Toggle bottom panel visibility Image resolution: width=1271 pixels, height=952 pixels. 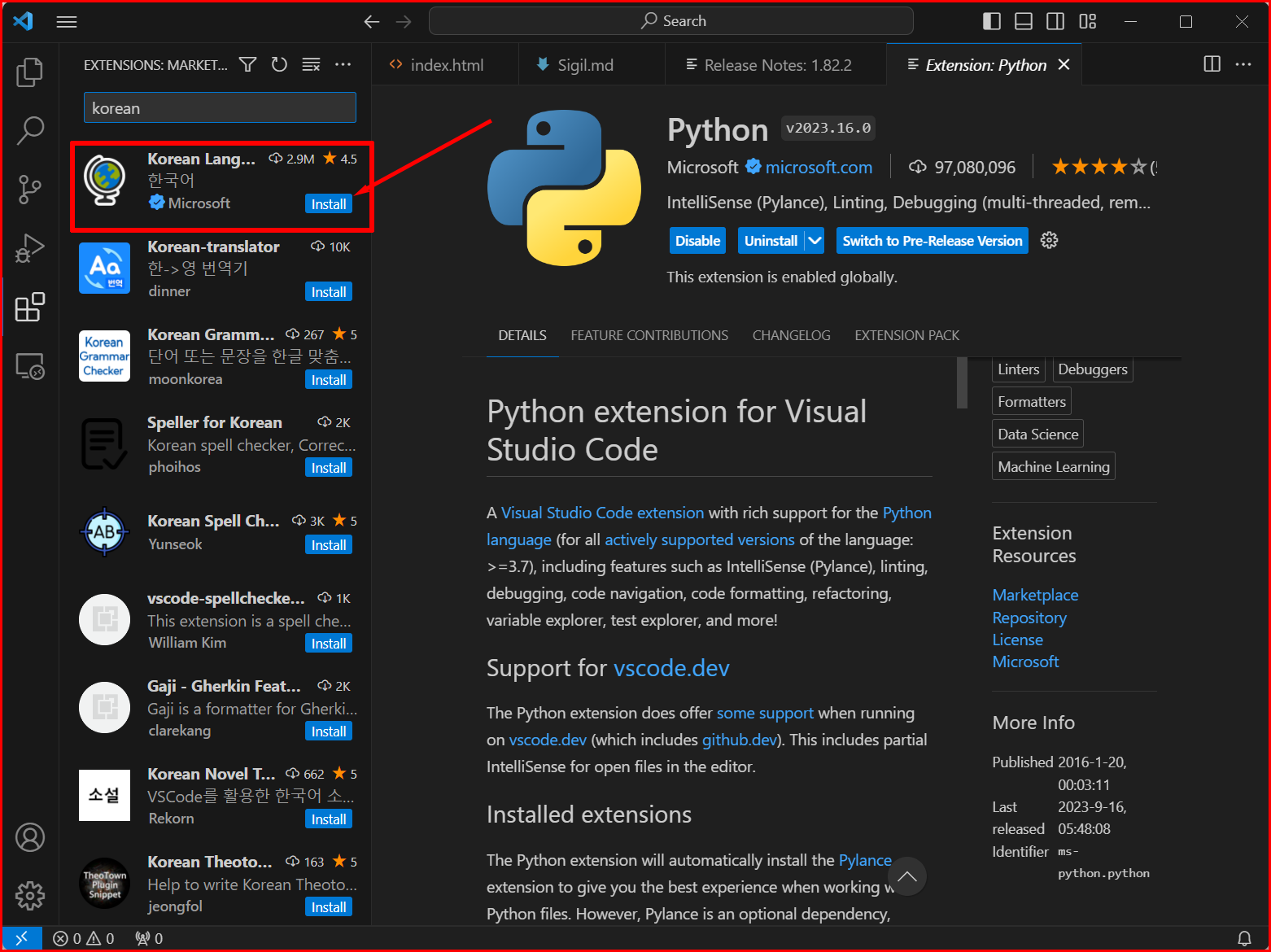[x=1024, y=22]
